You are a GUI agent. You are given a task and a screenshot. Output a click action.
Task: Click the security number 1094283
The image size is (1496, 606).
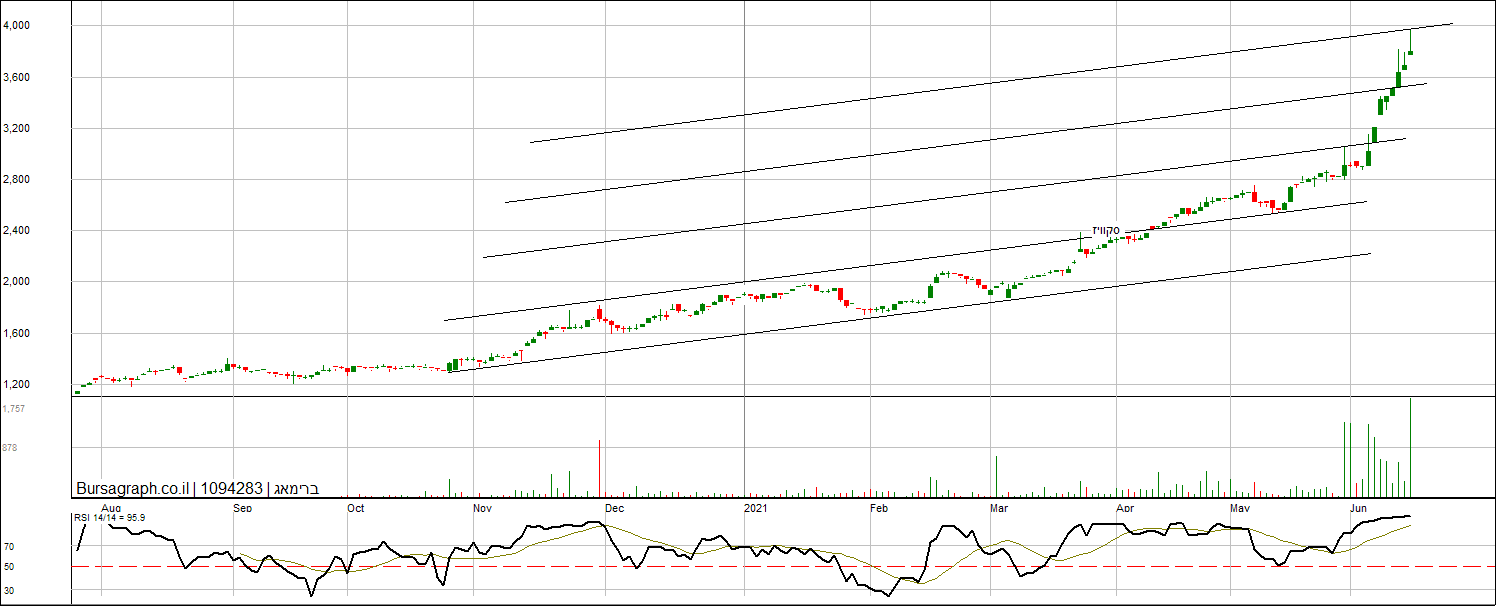(x=231, y=489)
